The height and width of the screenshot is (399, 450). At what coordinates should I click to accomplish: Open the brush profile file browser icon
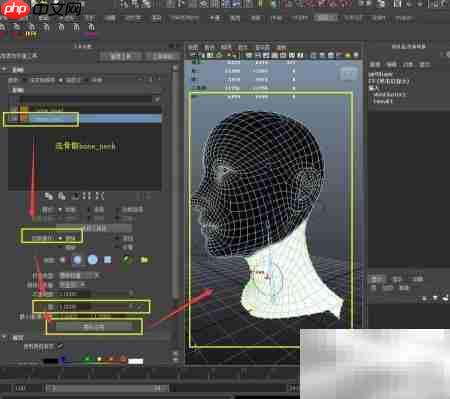(144, 260)
